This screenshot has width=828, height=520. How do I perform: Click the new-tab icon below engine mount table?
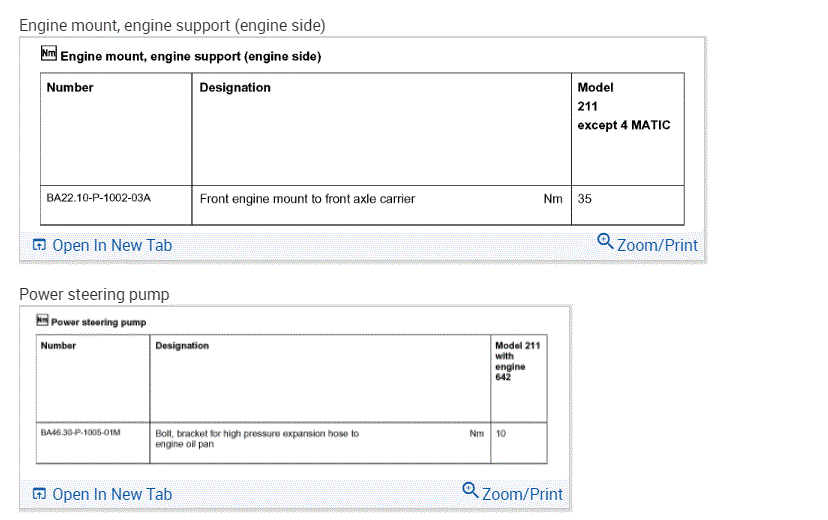pos(39,245)
